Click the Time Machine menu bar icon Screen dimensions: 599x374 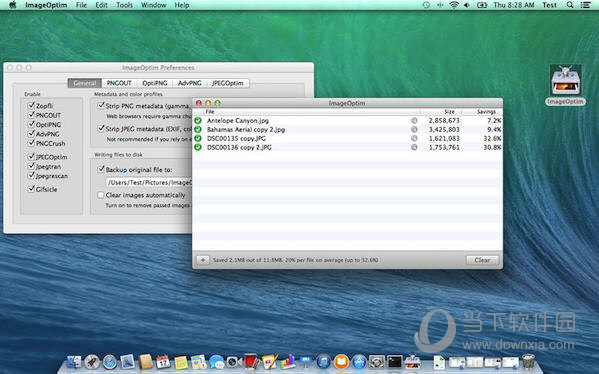426,5
